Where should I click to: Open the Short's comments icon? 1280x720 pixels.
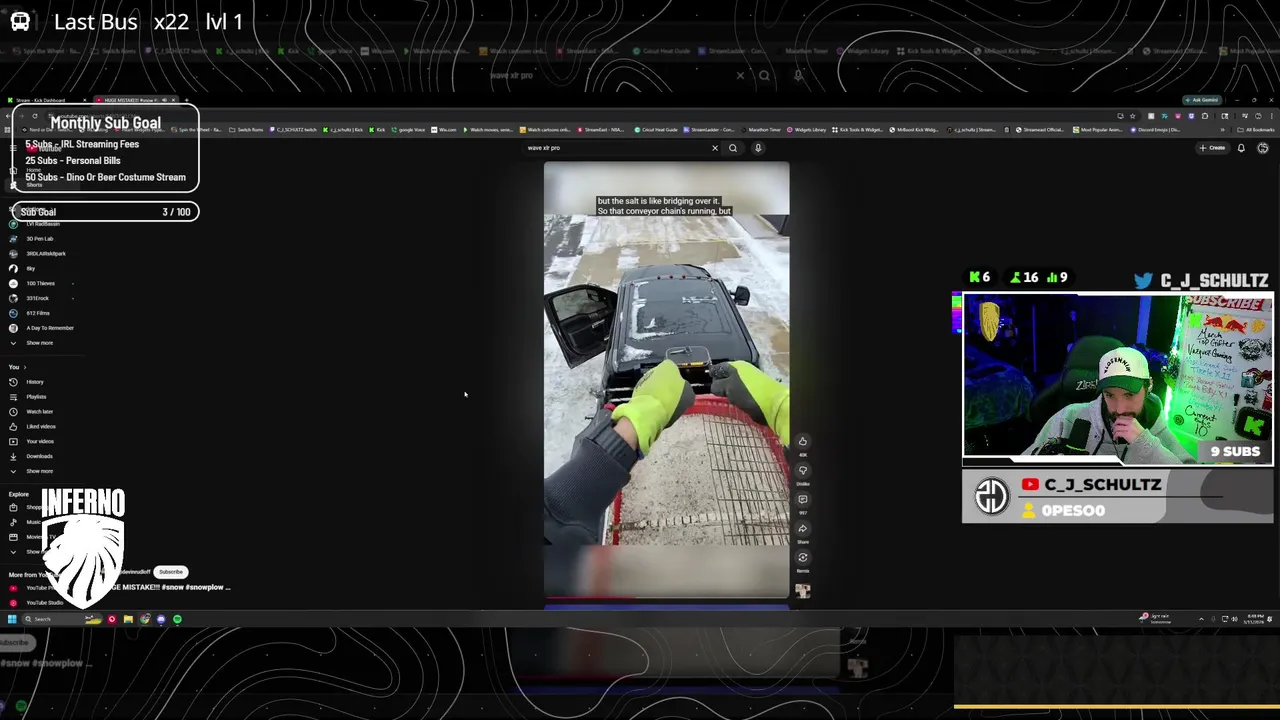802,499
